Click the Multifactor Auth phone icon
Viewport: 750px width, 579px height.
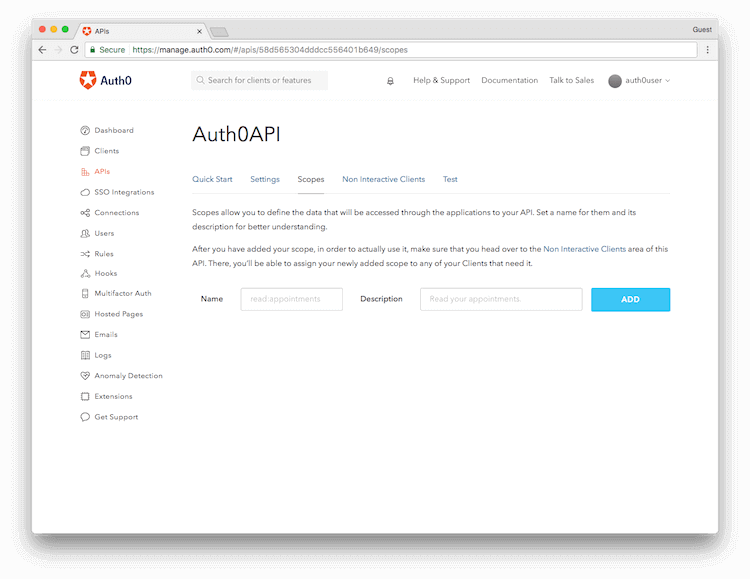pyautogui.click(x=85, y=293)
